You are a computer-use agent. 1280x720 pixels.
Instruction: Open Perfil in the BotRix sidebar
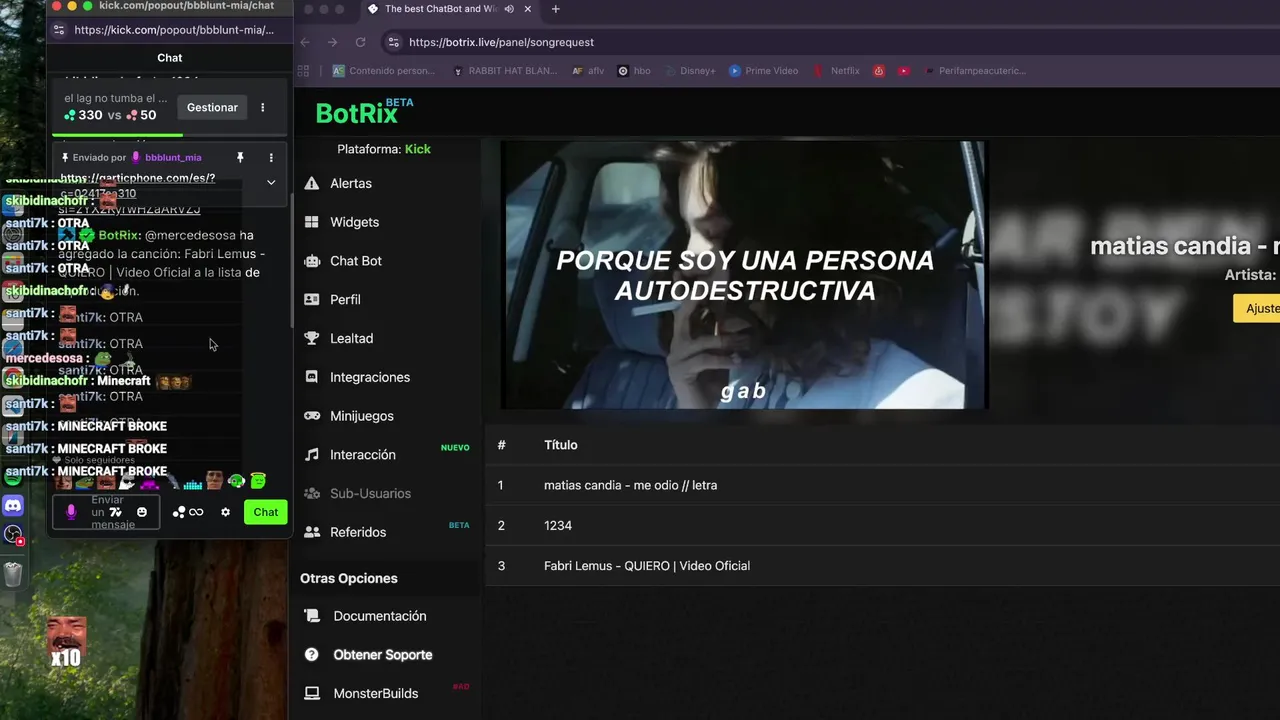tap(345, 300)
